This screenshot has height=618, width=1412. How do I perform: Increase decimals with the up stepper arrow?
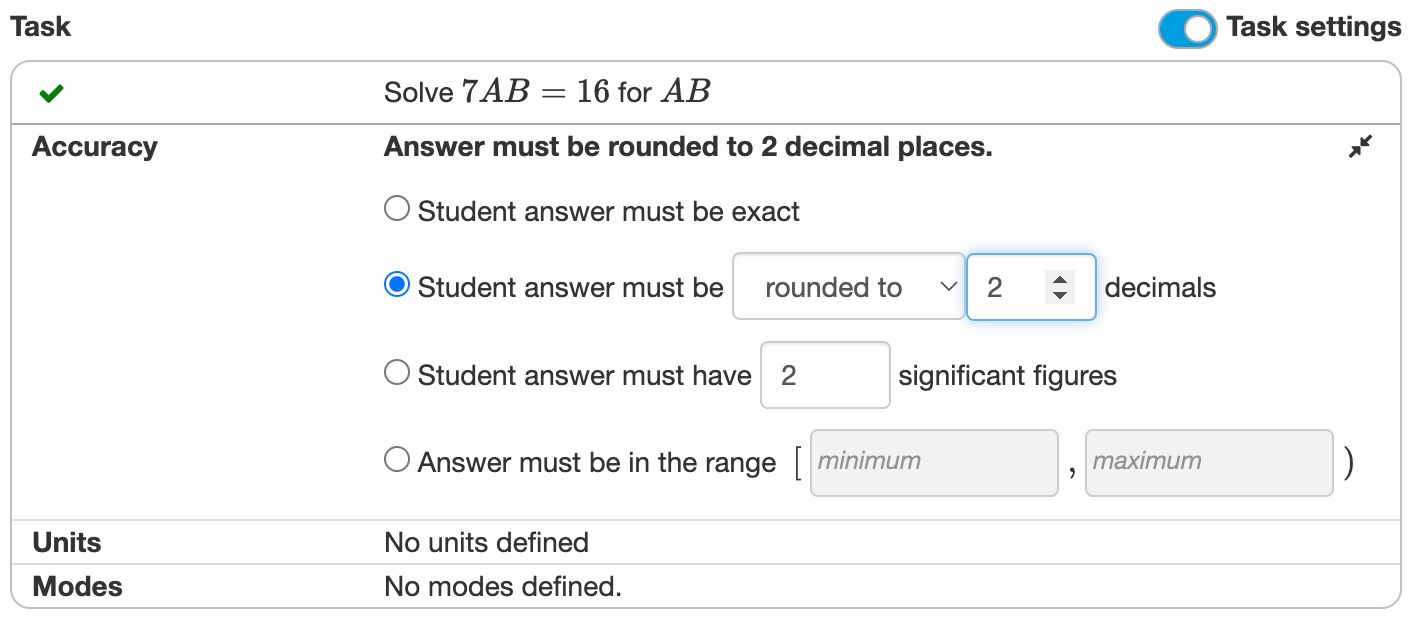pos(1060,280)
